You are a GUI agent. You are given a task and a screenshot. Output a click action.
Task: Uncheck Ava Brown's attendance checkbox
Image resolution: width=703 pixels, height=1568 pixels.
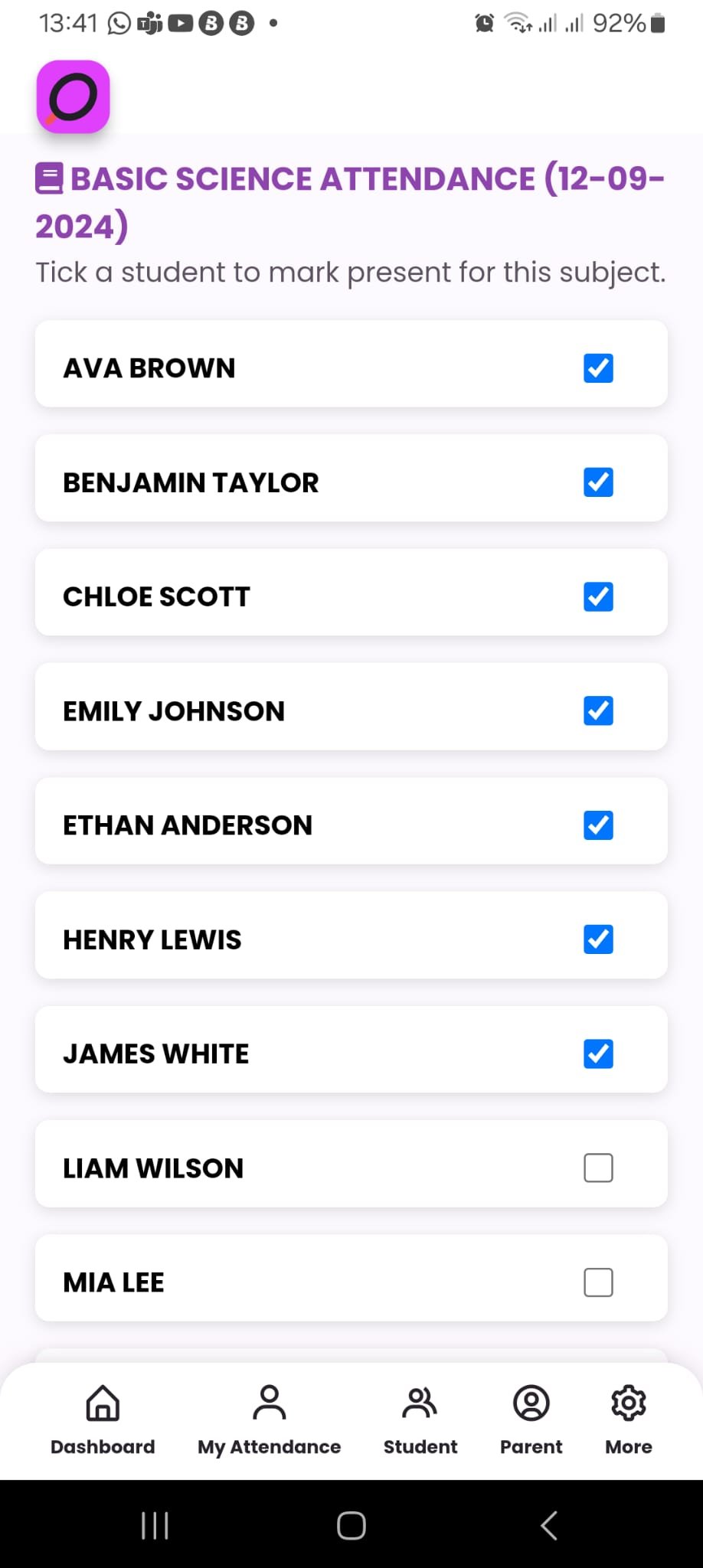[598, 368]
